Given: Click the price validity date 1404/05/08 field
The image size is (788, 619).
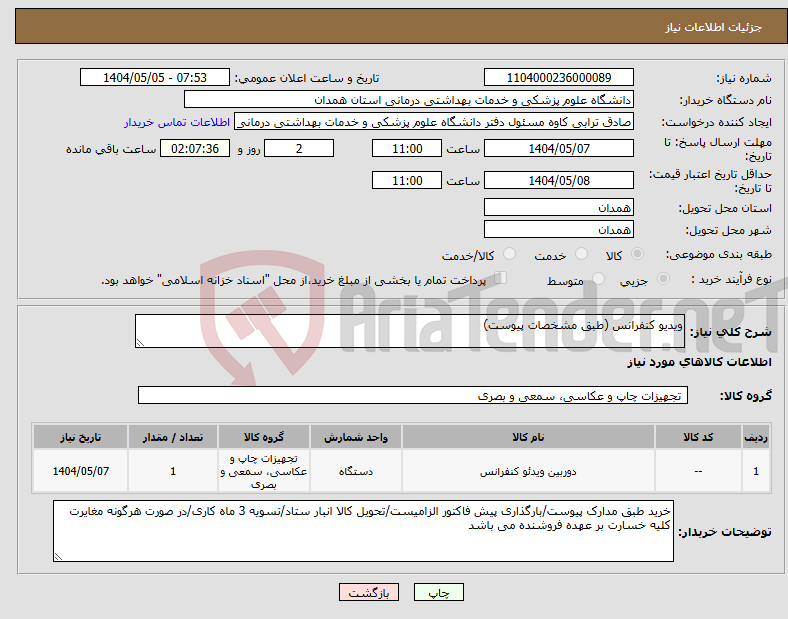Looking at the screenshot, I should (x=558, y=180).
